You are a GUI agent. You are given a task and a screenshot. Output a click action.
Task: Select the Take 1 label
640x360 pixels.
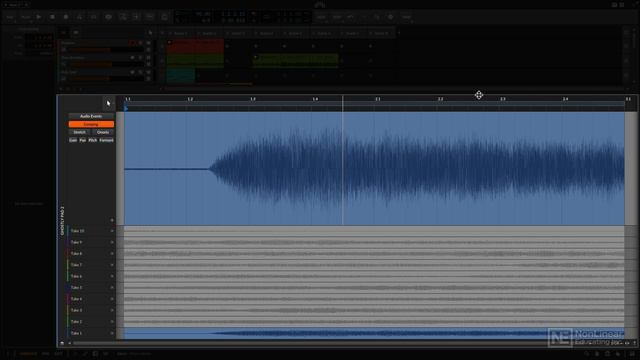(x=76, y=333)
